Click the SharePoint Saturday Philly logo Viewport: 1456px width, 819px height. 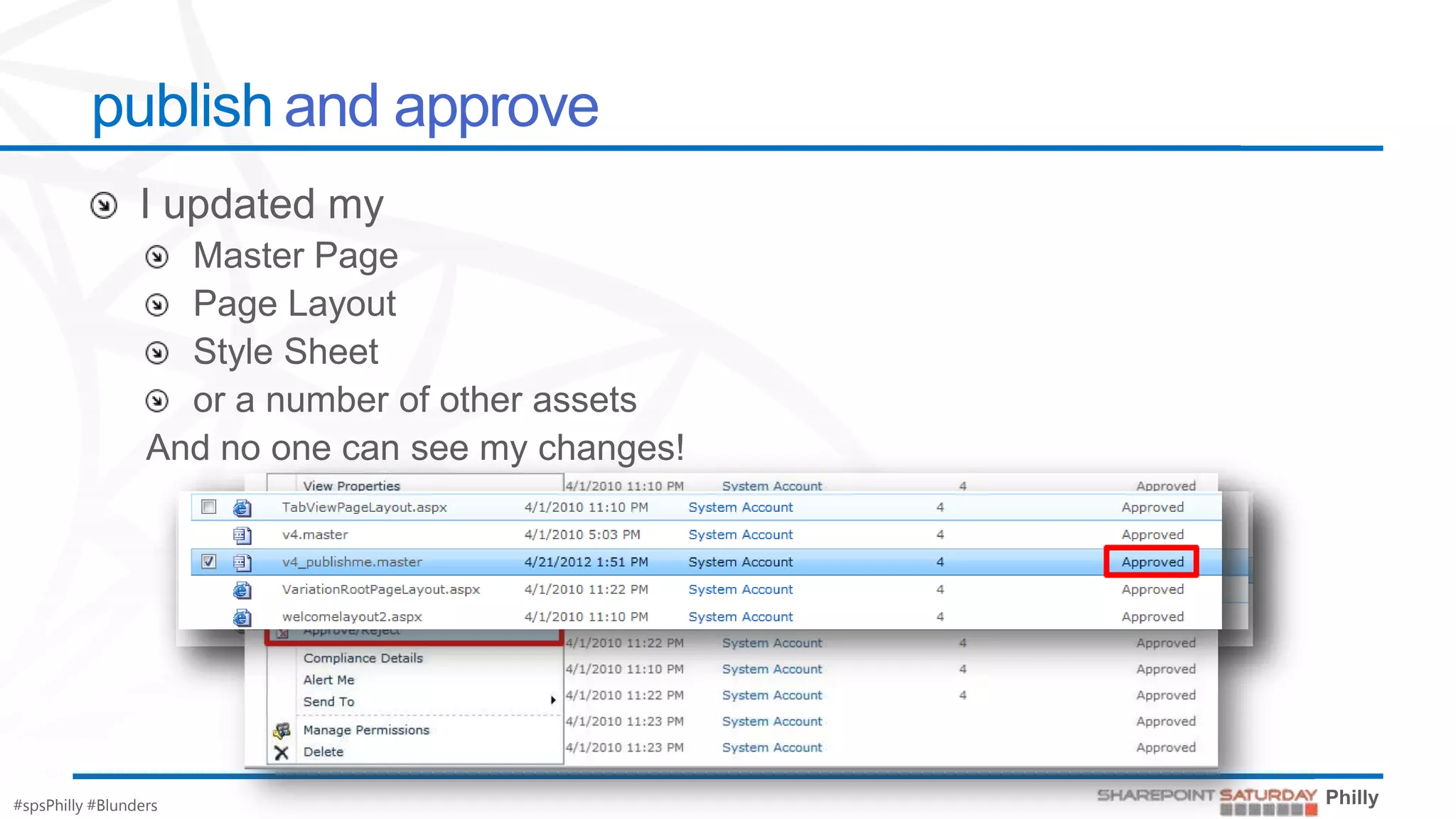click(x=1237, y=799)
